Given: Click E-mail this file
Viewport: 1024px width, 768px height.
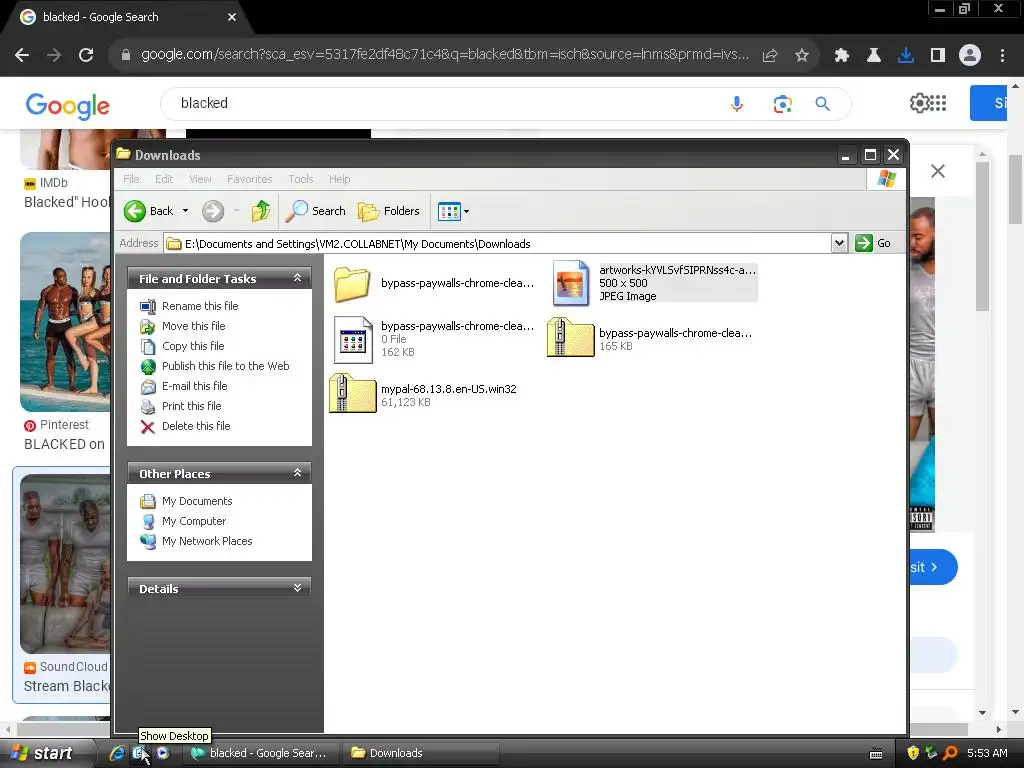Looking at the screenshot, I should (195, 386).
